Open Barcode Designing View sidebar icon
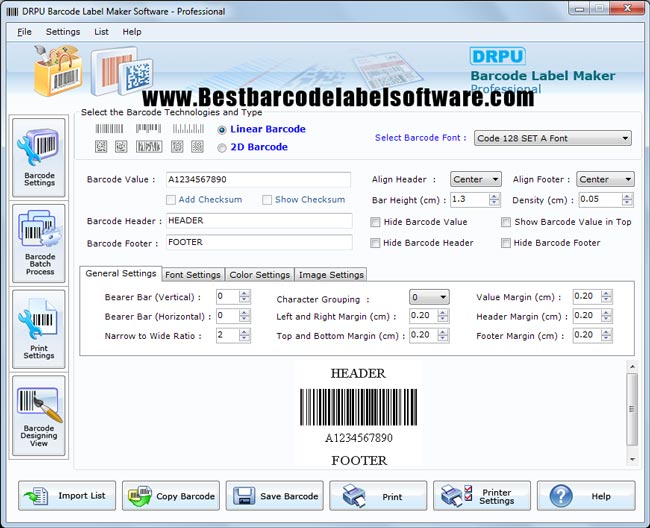This screenshot has height=528, width=650. (39, 415)
